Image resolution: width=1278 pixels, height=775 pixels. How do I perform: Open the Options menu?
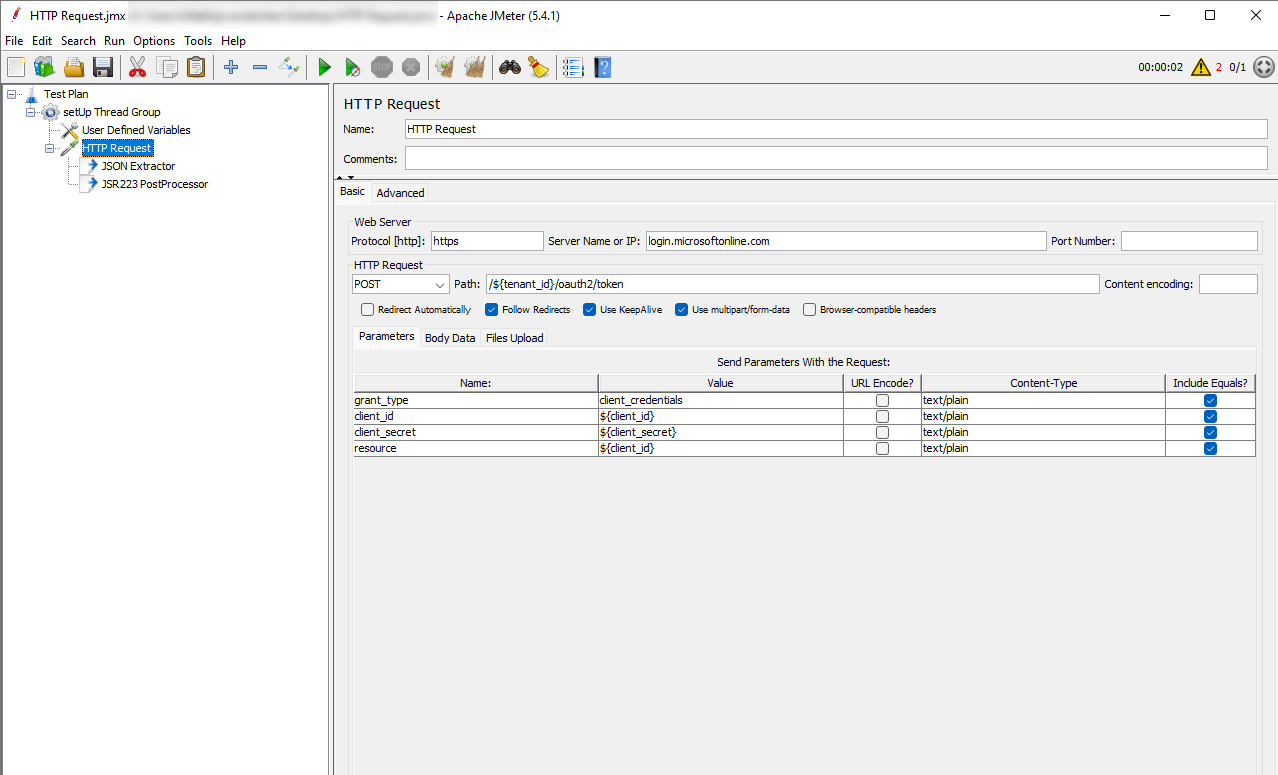[153, 41]
